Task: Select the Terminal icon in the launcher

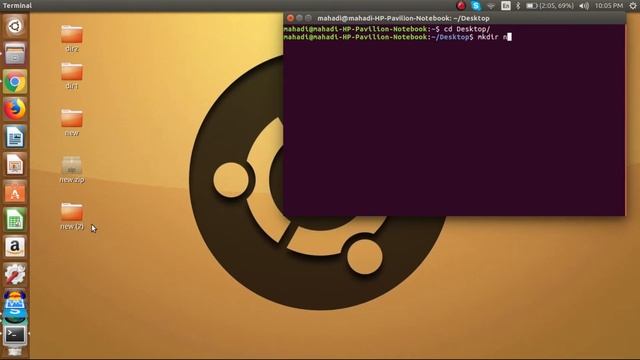Action: coord(15,336)
